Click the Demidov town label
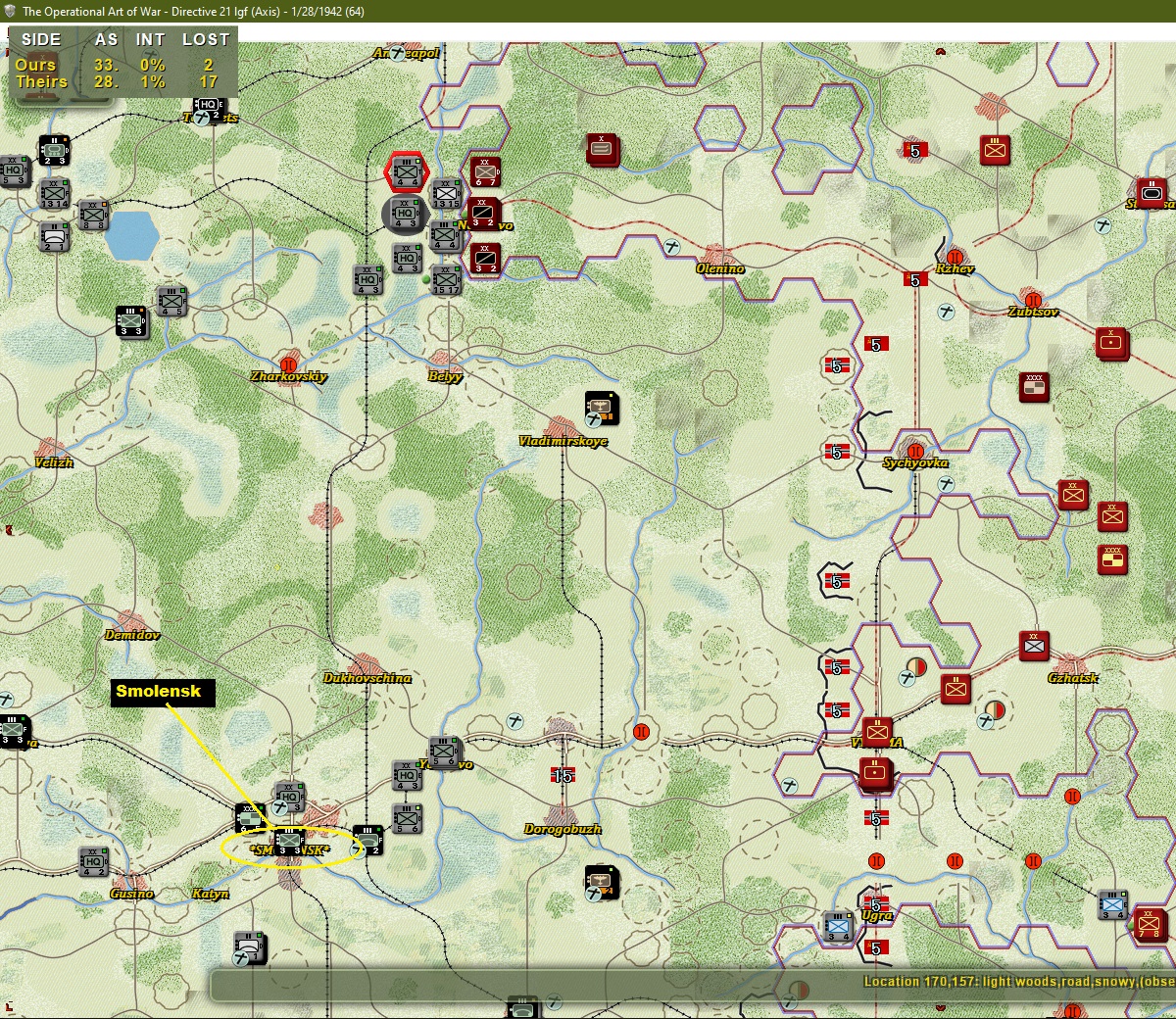The width and height of the screenshot is (1176, 1019). click(x=132, y=635)
